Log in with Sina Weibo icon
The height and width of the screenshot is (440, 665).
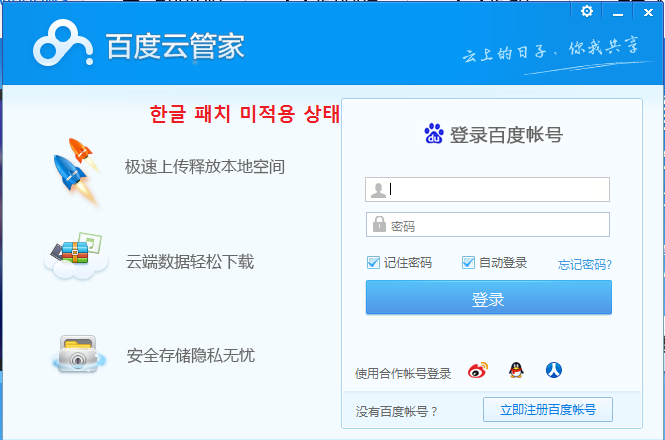click(478, 370)
